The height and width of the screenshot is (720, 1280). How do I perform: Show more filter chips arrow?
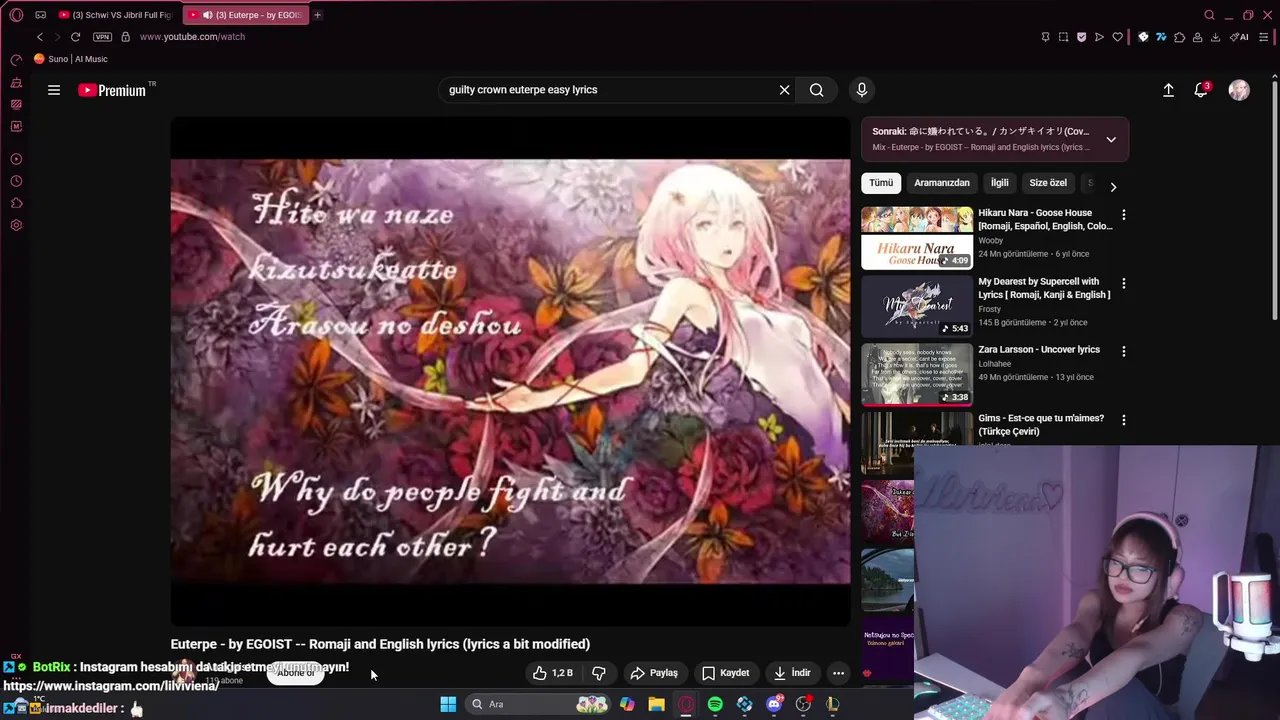pyautogui.click(x=1113, y=187)
